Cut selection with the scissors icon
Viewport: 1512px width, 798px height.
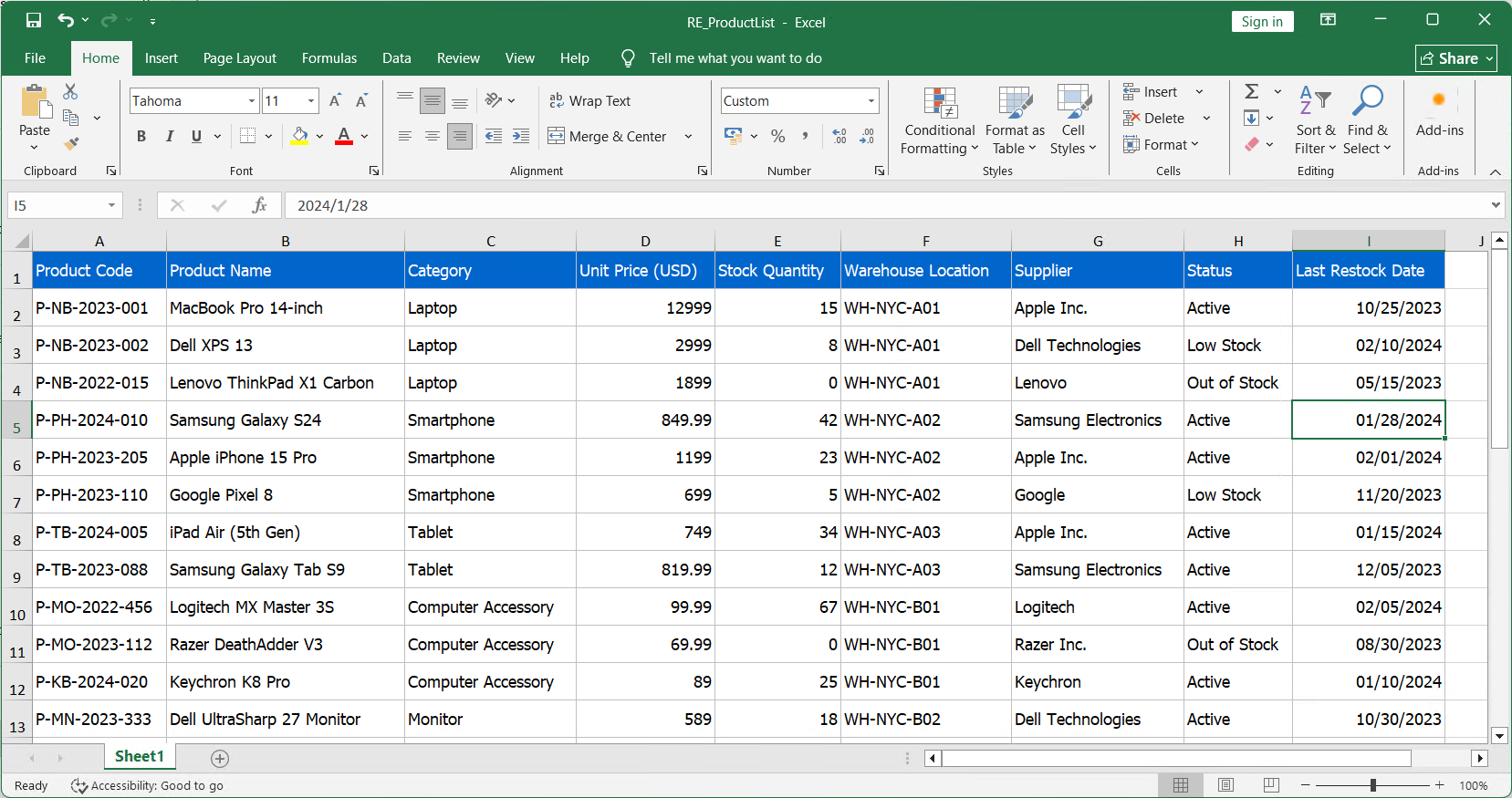70,91
